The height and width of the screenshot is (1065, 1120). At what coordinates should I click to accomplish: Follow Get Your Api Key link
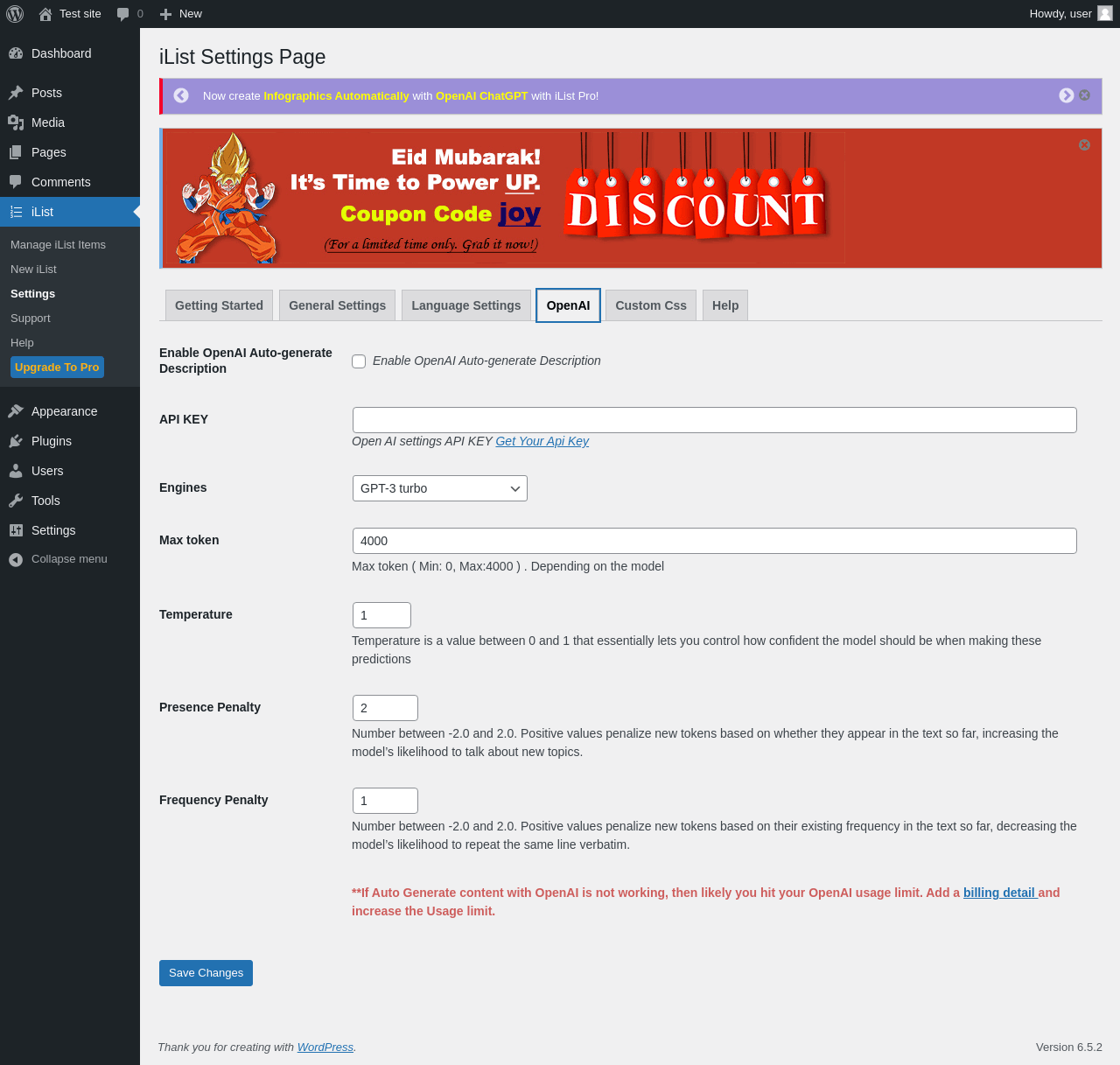tap(542, 441)
